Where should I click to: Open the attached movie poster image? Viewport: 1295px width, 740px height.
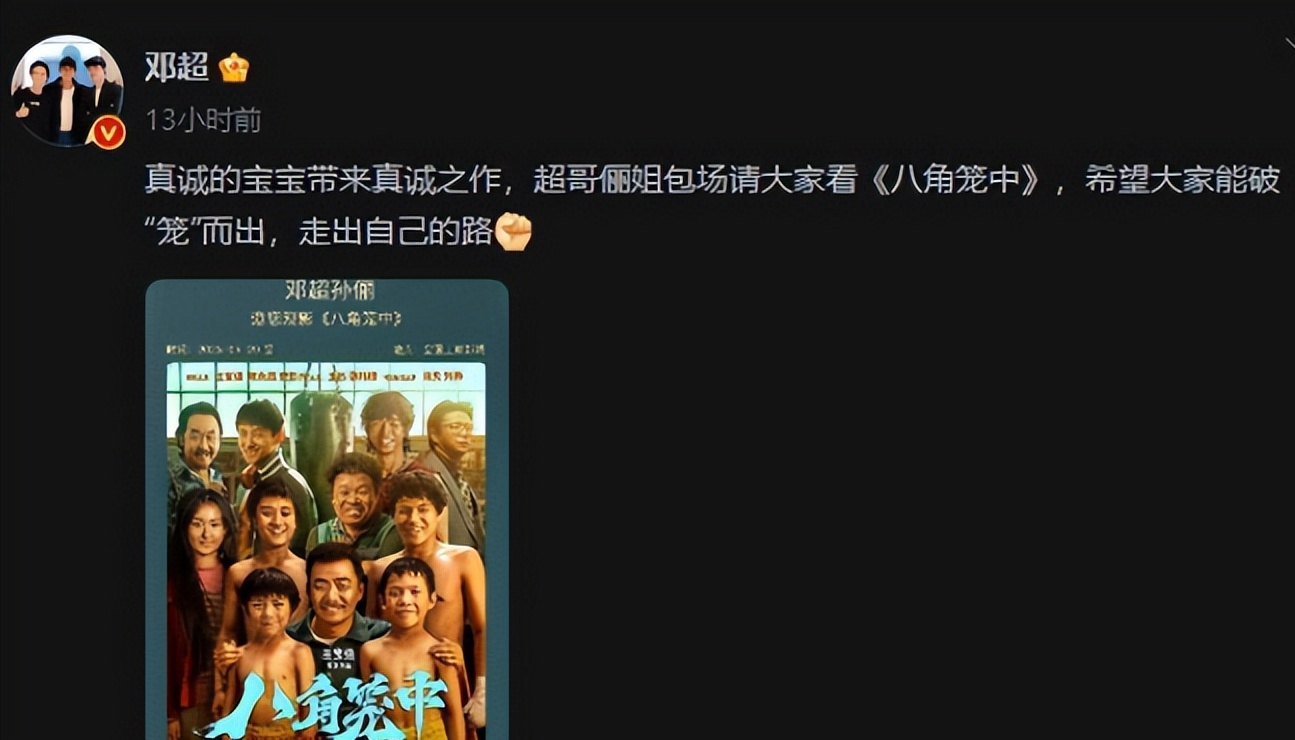(327, 510)
